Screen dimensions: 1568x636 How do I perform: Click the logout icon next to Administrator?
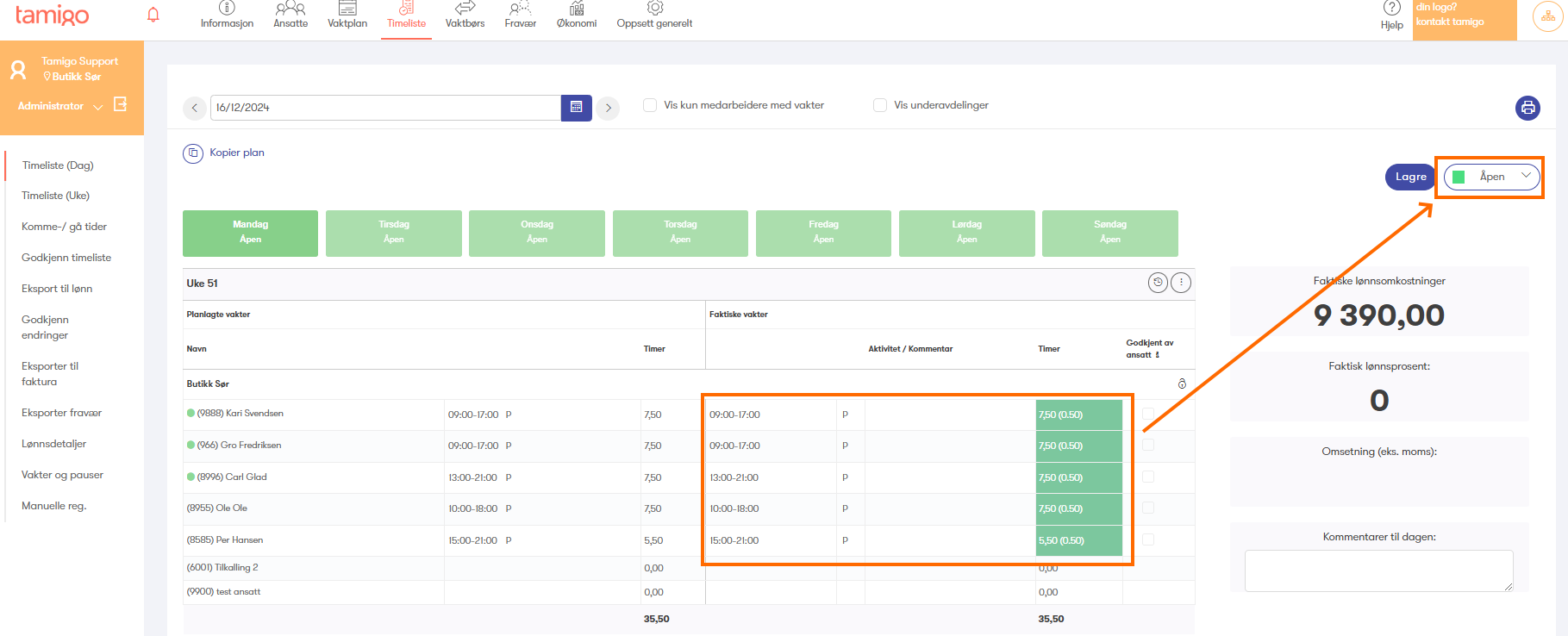click(x=121, y=104)
